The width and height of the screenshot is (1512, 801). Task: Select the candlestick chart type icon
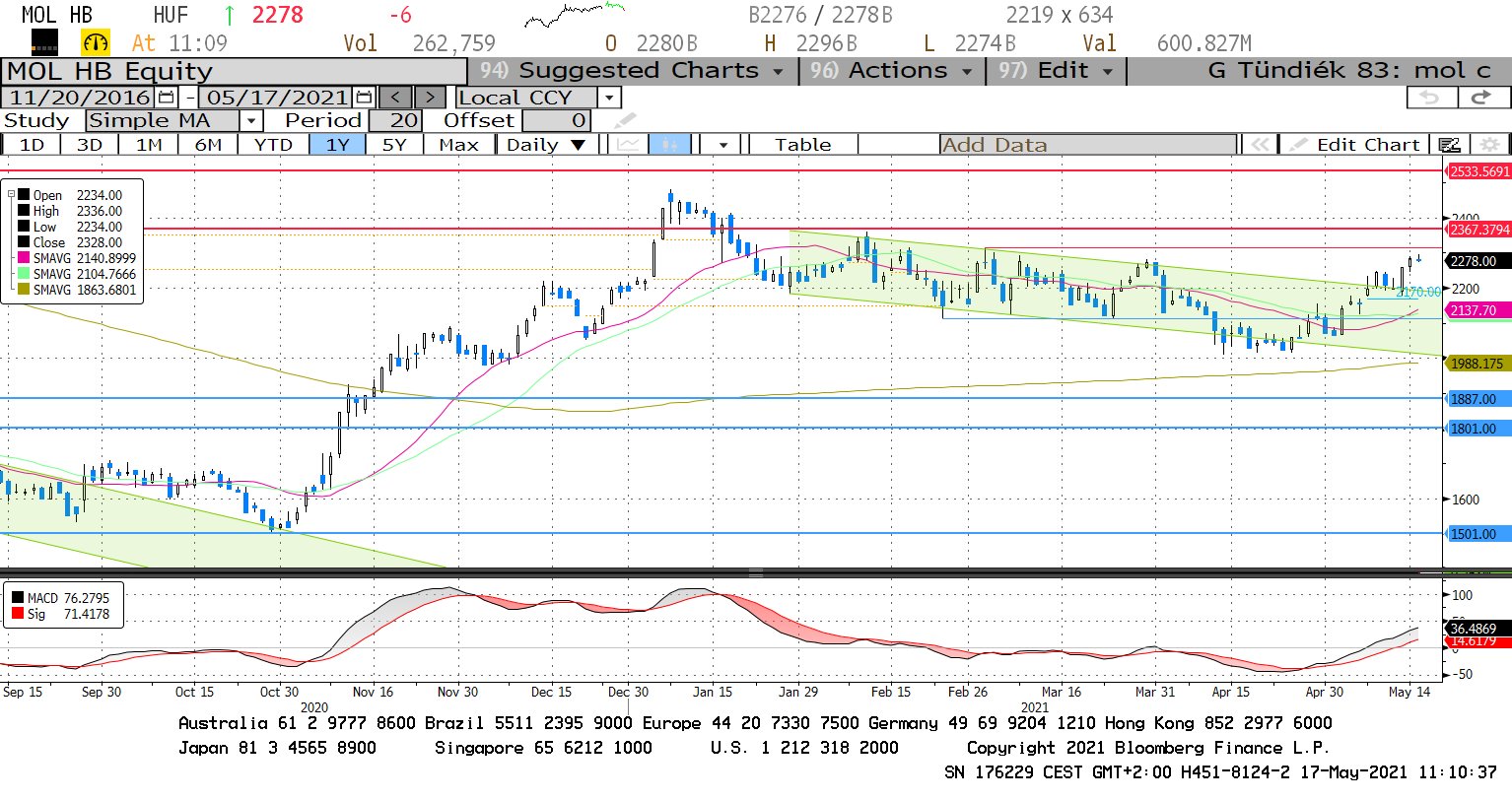(669, 145)
